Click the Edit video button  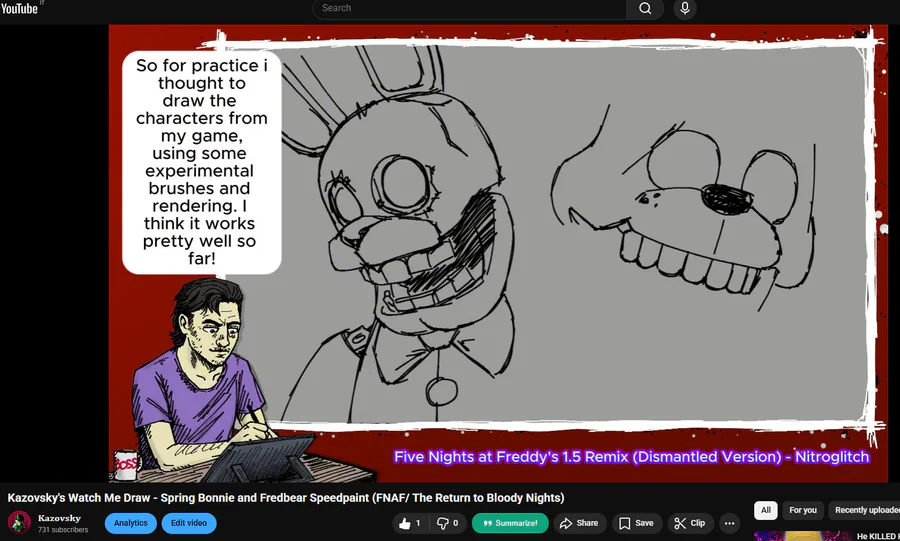tap(189, 523)
